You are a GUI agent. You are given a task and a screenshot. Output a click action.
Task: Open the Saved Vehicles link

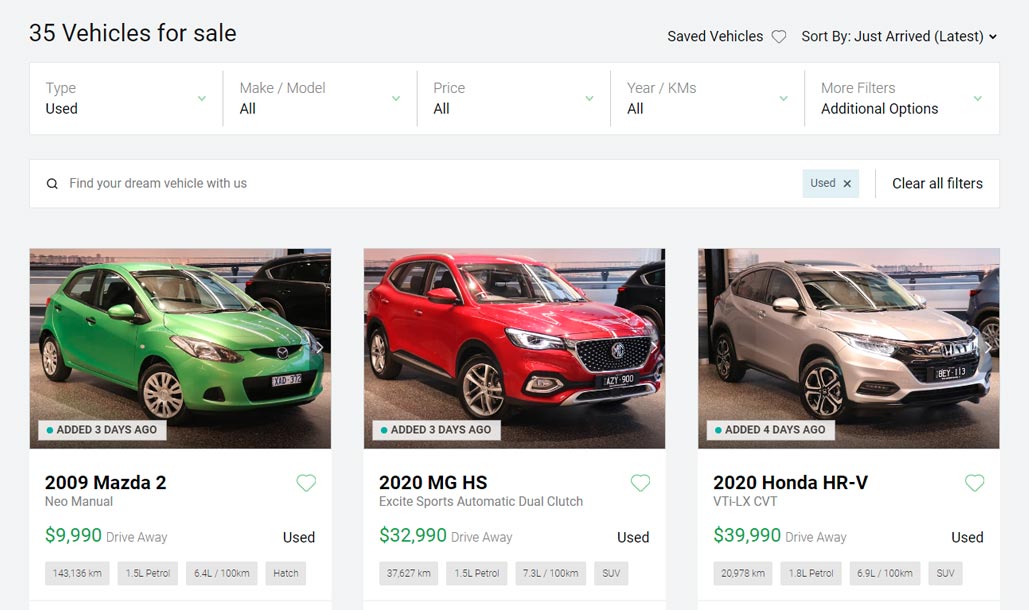tap(715, 37)
